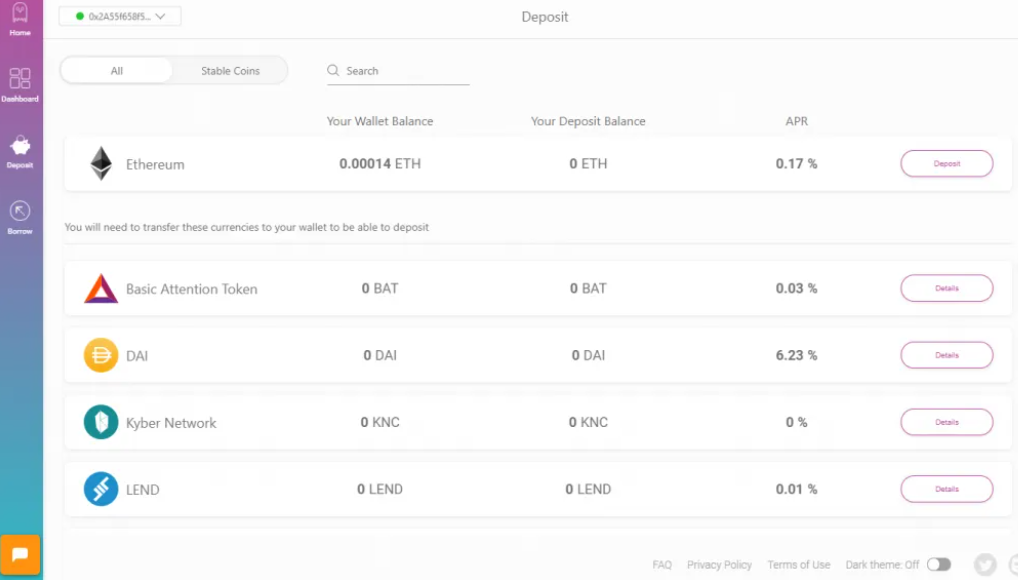Viewport: 1018px width, 580px height.
Task: Open Details for DAI
Action: pyautogui.click(x=946, y=355)
